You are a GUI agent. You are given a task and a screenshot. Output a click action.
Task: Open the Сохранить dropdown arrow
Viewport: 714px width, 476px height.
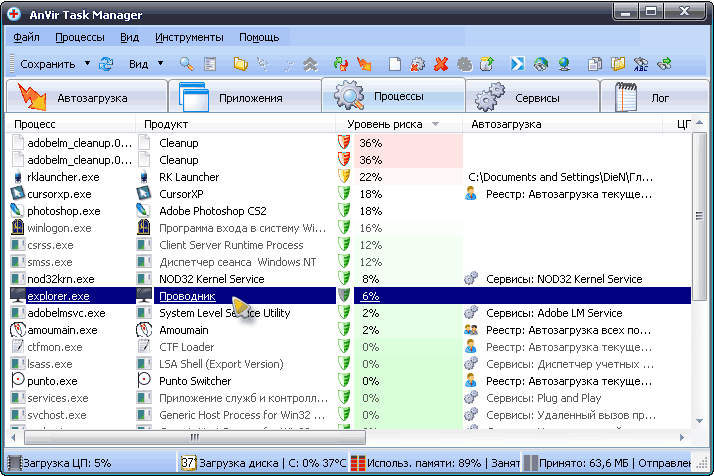click(x=86, y=64)
